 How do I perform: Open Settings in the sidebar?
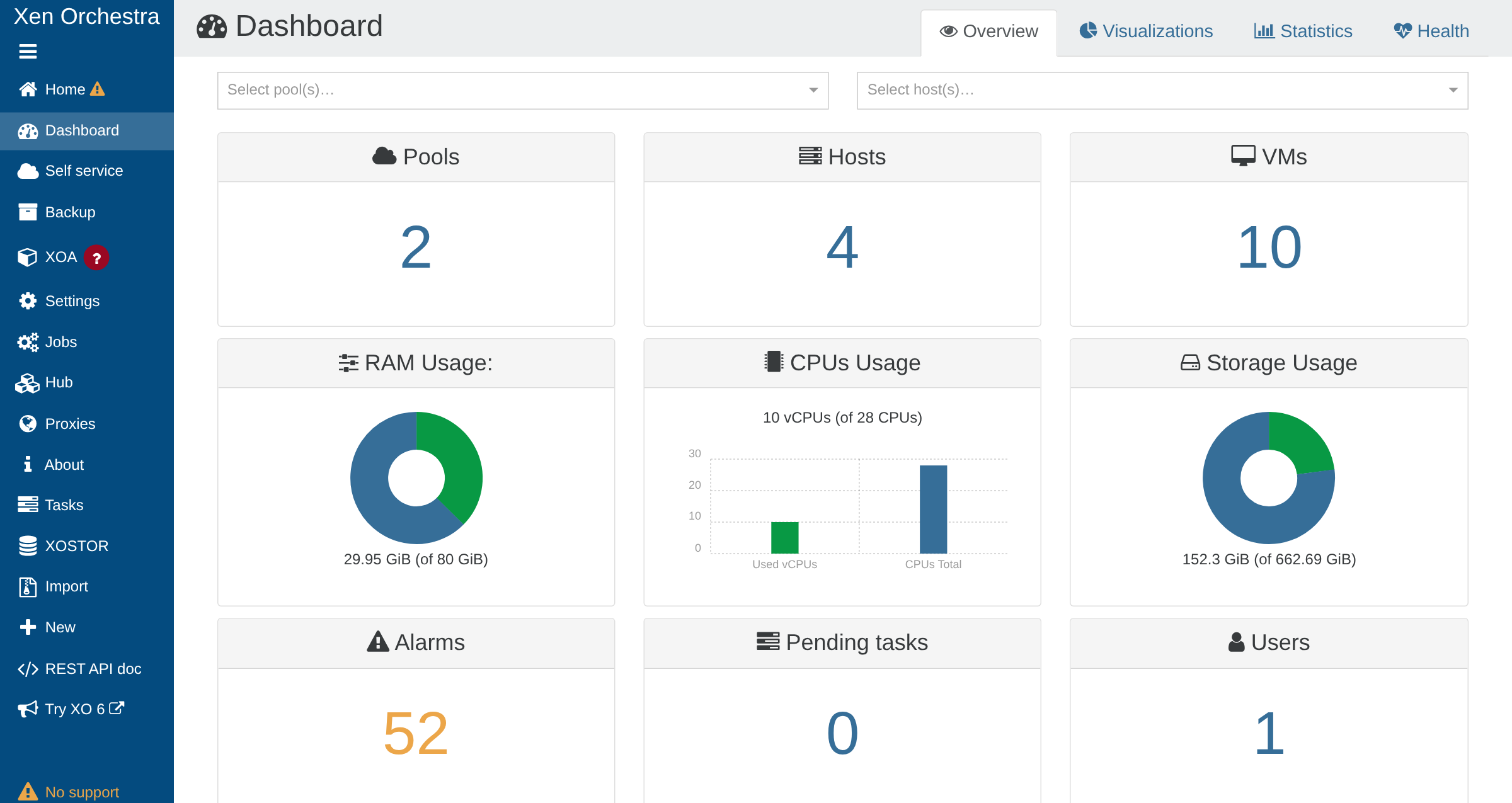click(x=87, y=301)
